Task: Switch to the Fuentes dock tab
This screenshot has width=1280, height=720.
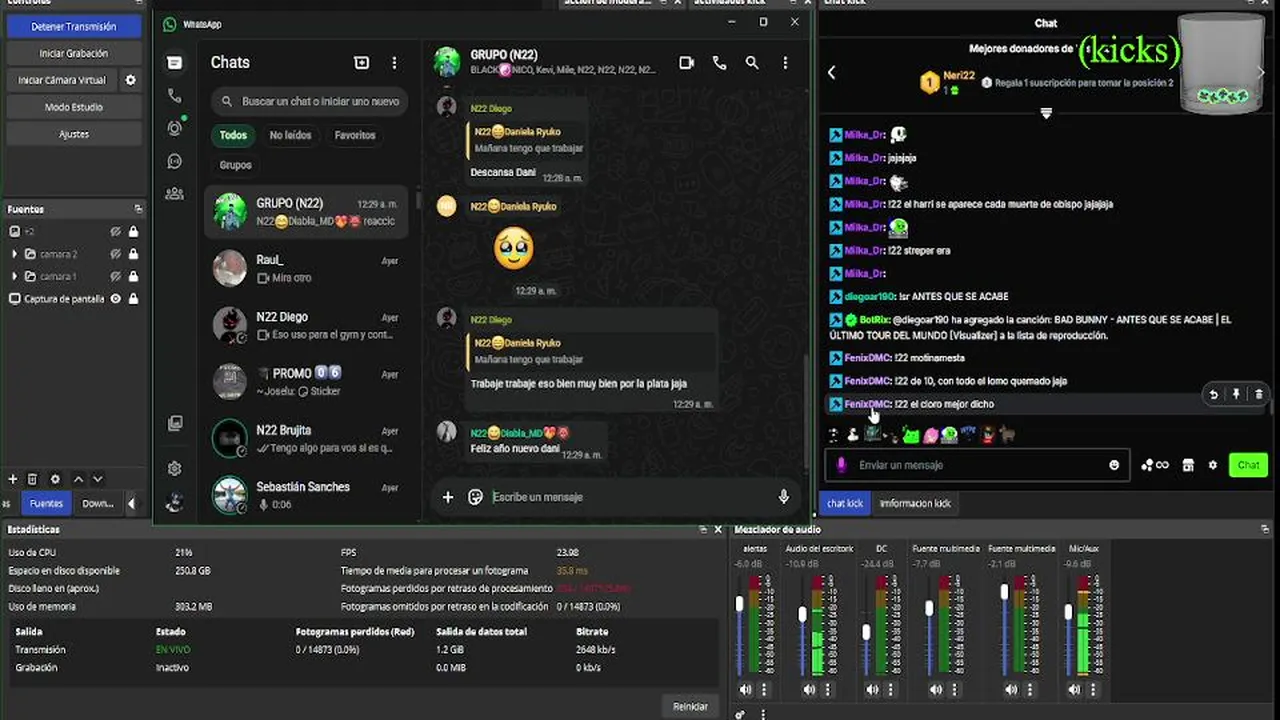Action: [46, 503]
